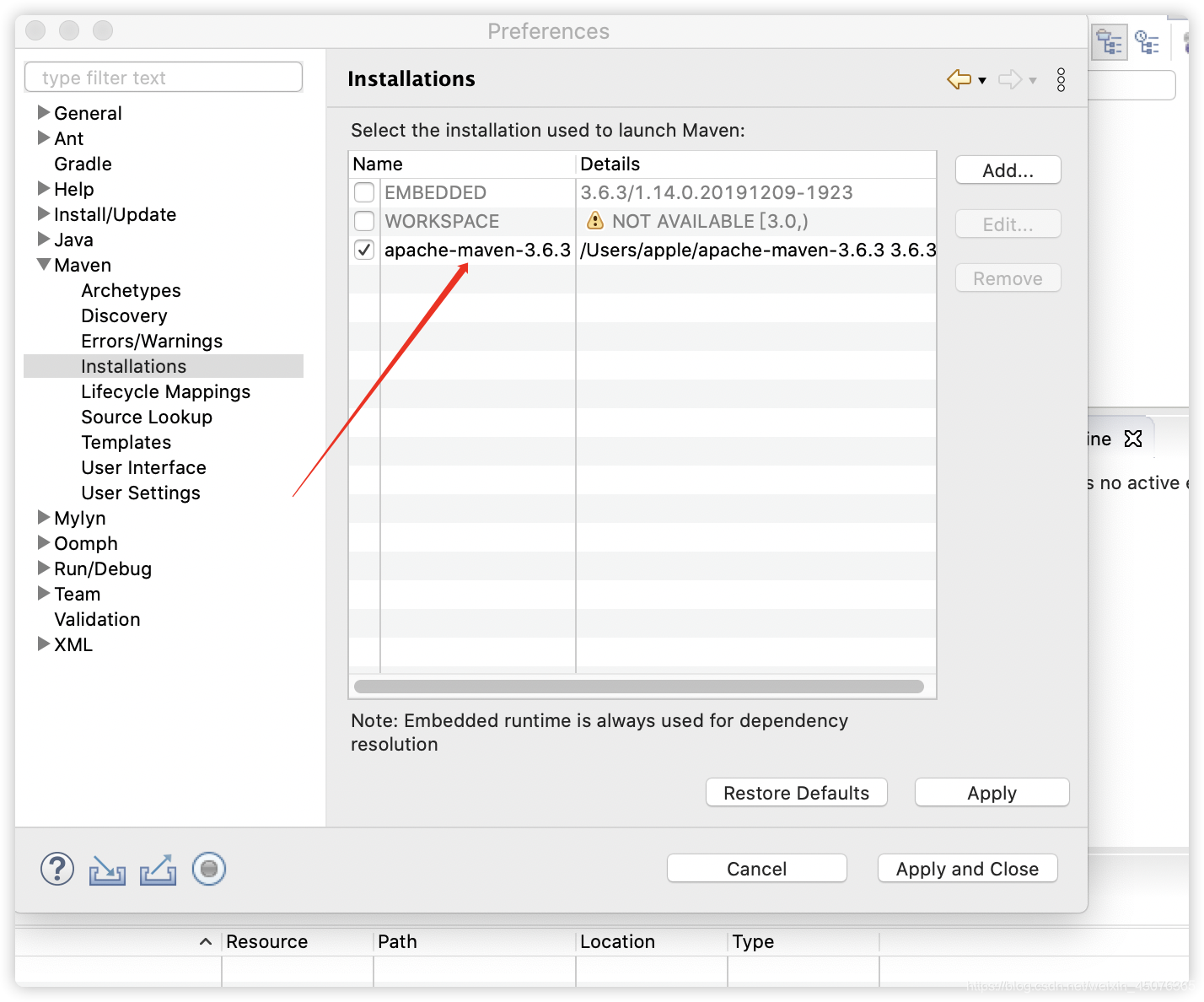Screen dimensions: 1204x1002
Task: Select Lifecycle Mappings under Maven
Action: pyautogui.click(x=165, y=391)
